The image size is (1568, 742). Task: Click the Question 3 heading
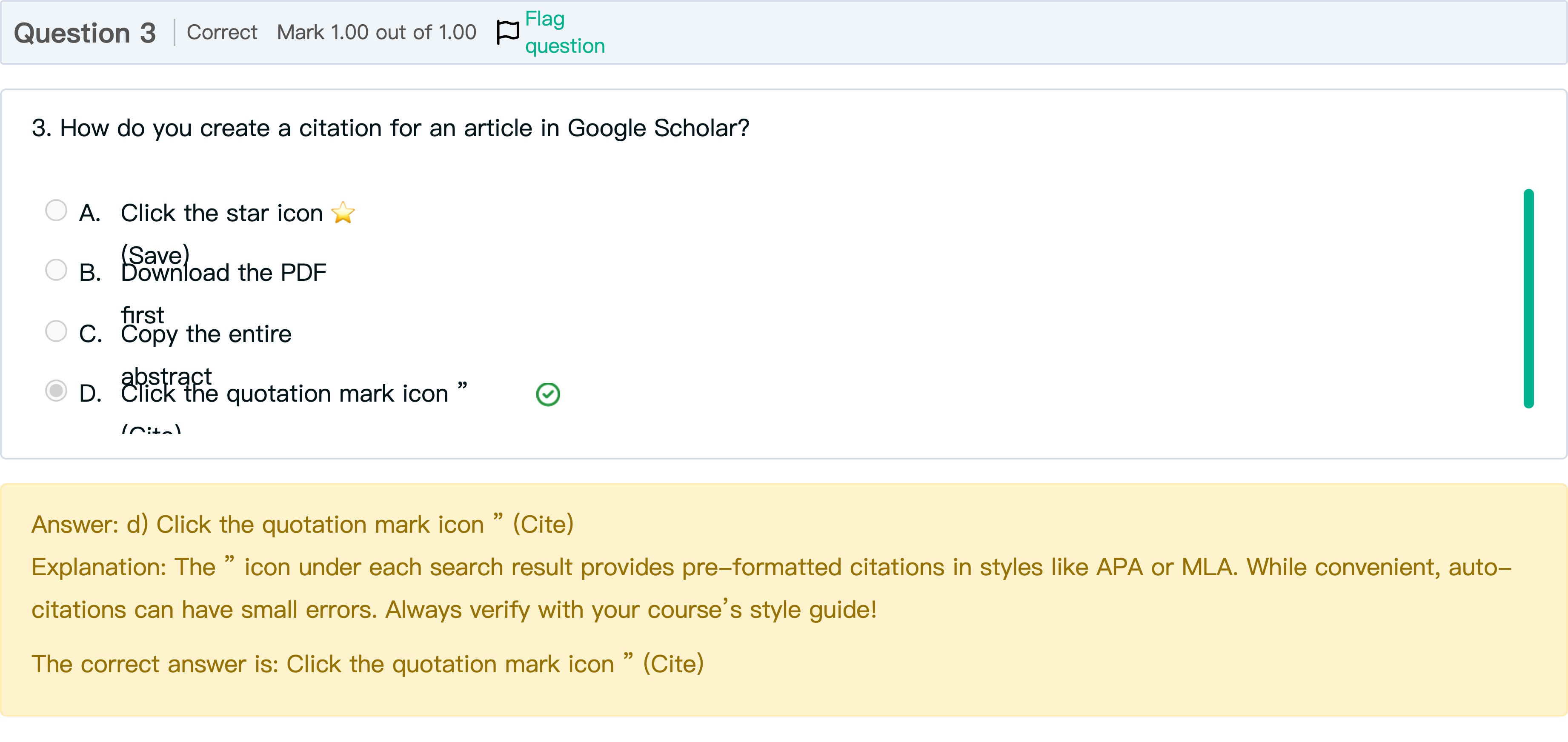click(x=85, y=33)
